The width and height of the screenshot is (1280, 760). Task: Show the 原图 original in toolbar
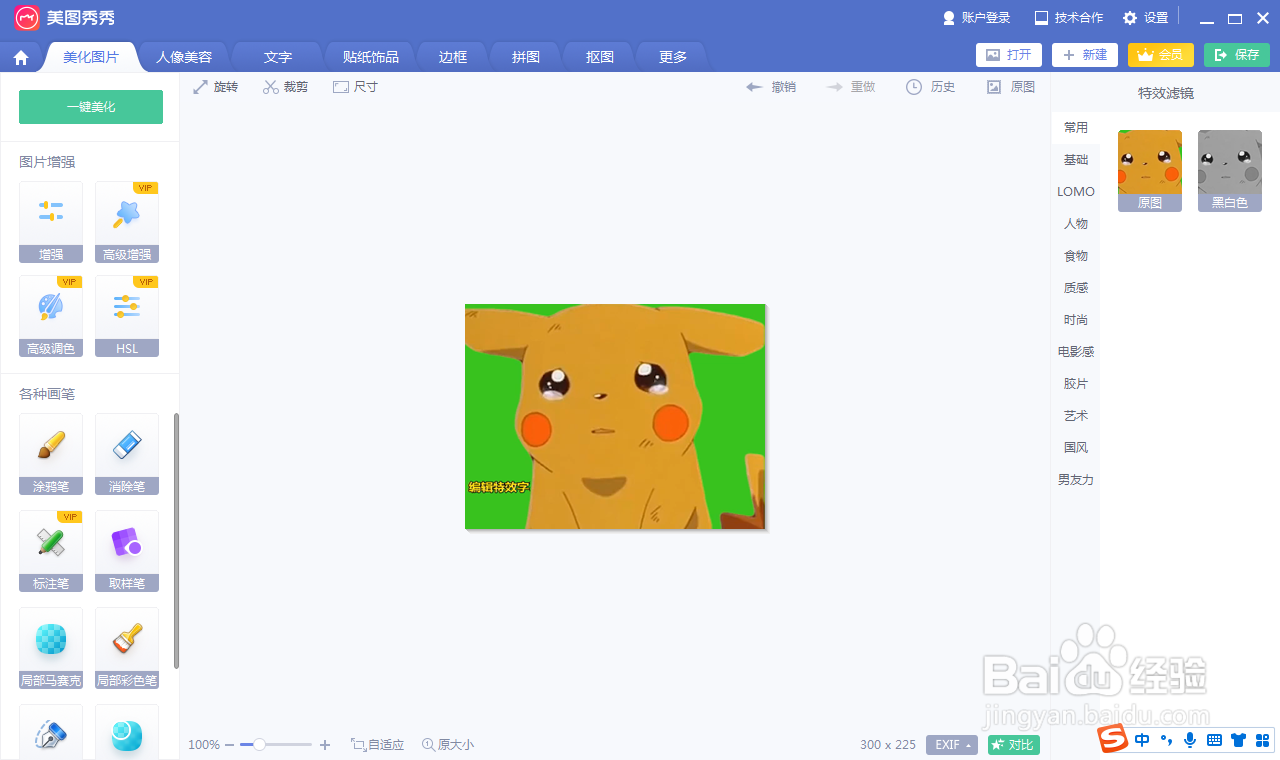pyautogui.click(x=1011, y=87)
